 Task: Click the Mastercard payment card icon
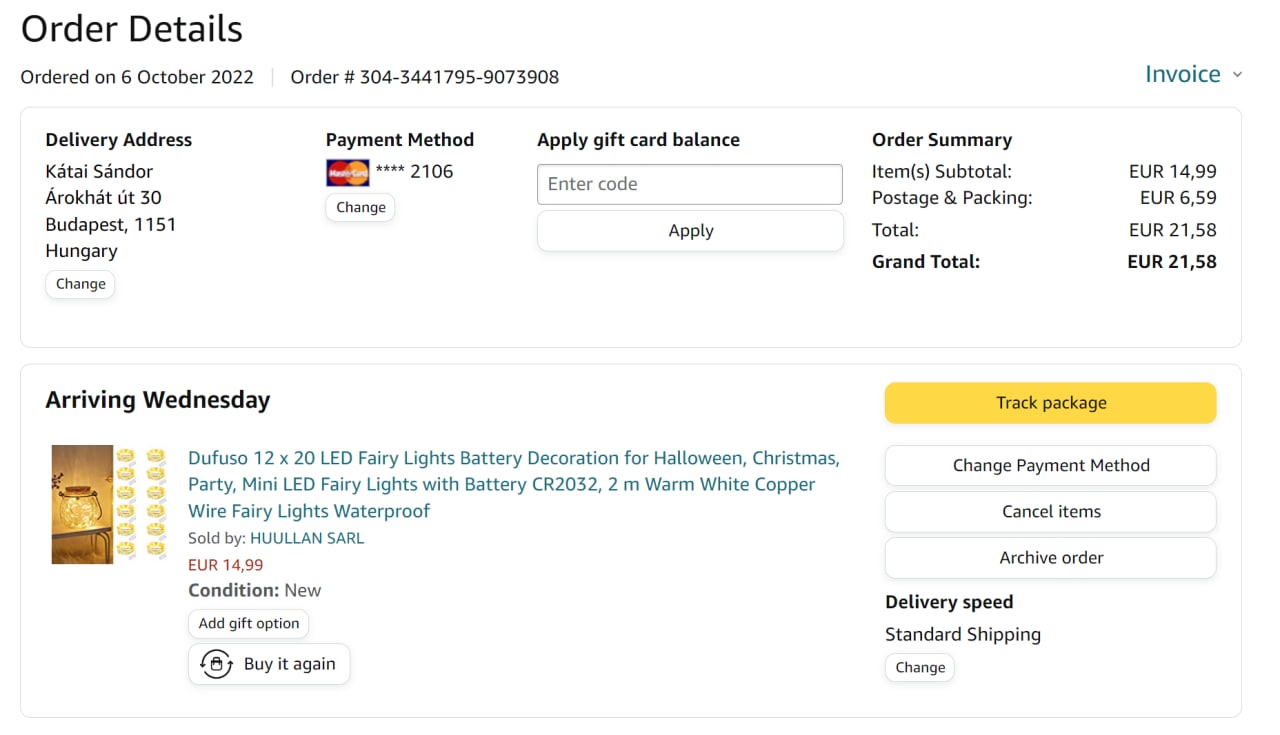[347, 172]
